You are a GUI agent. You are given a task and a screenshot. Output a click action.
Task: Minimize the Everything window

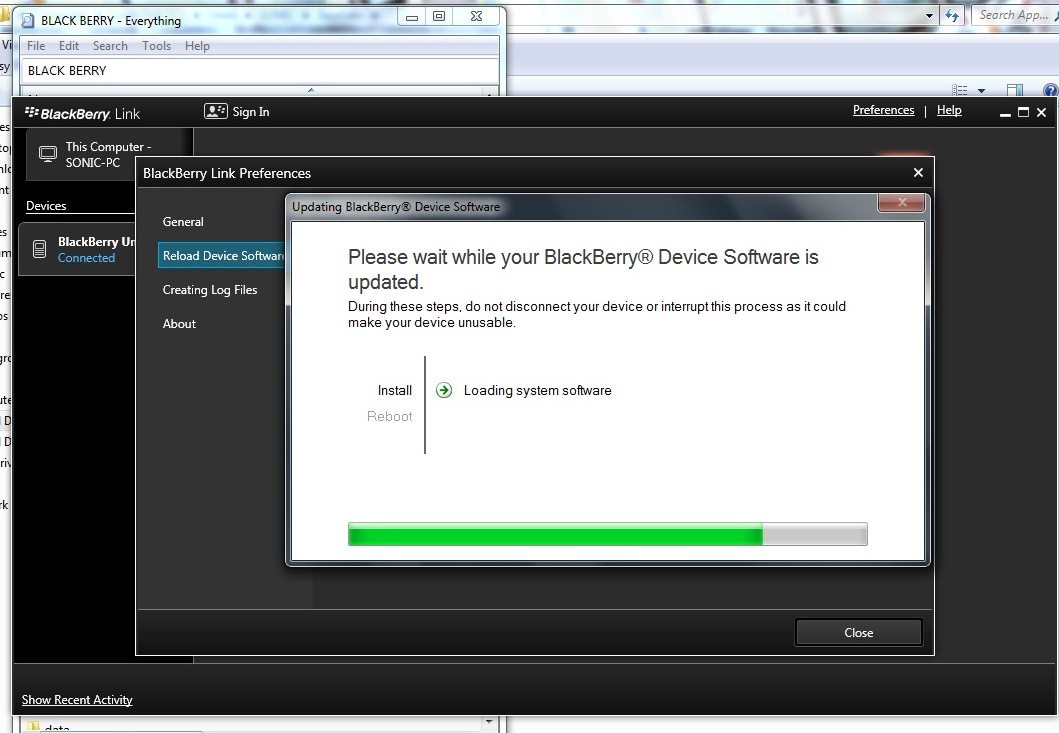411,16
